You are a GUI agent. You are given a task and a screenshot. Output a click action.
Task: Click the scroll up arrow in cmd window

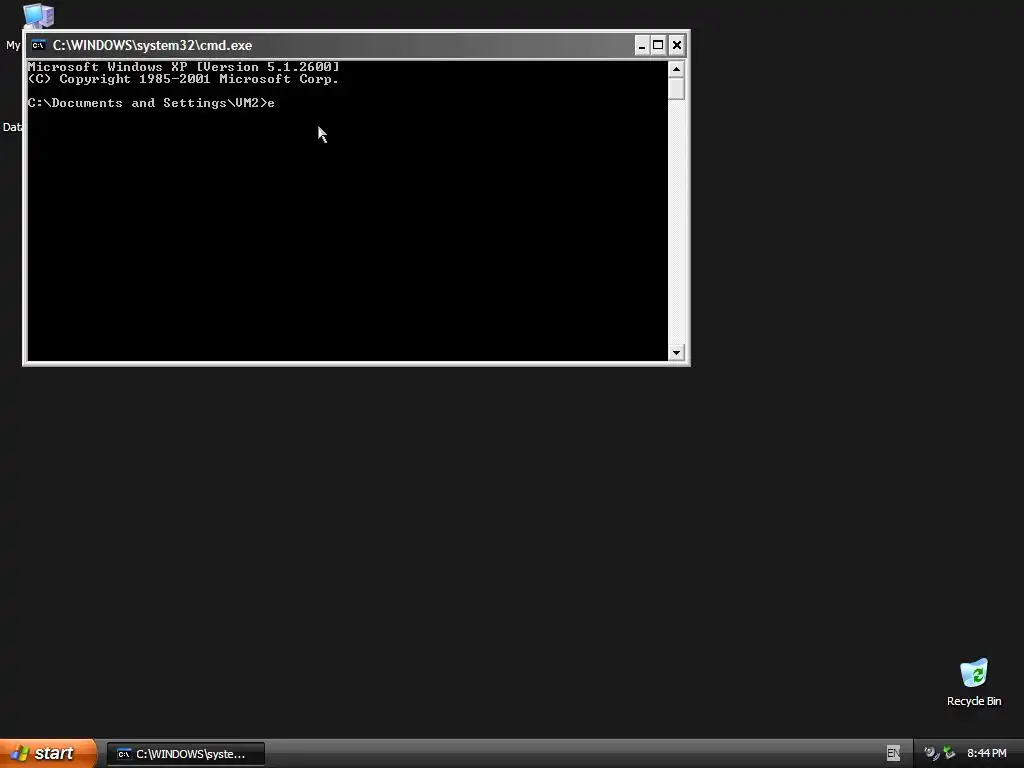click(x=676, y=69)
